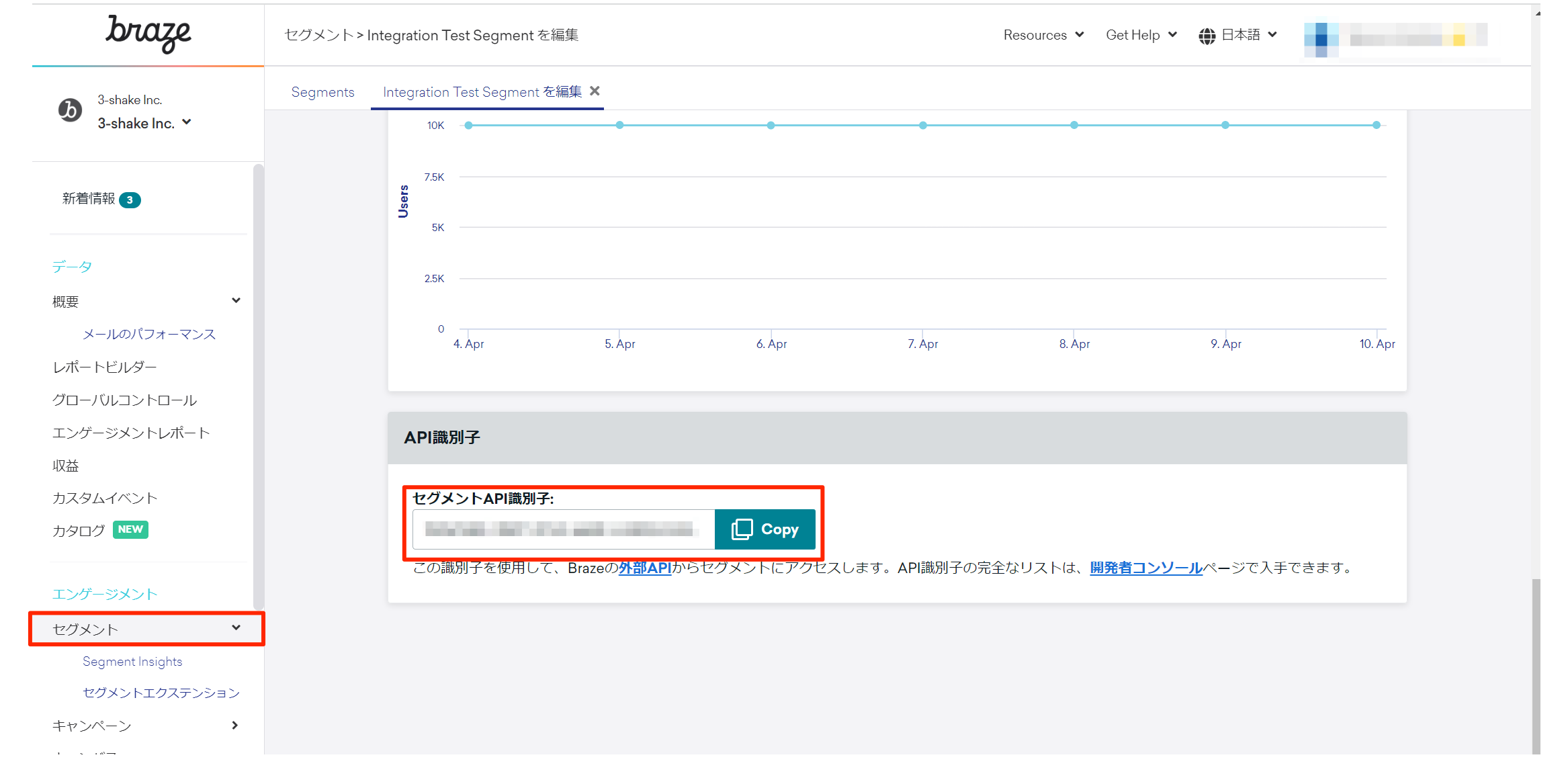Image resolution: width=1568 pixels, height=782 pixels.
Task: Open グローバルコントロール in the sidebar
Action: (x=124, y=400)
